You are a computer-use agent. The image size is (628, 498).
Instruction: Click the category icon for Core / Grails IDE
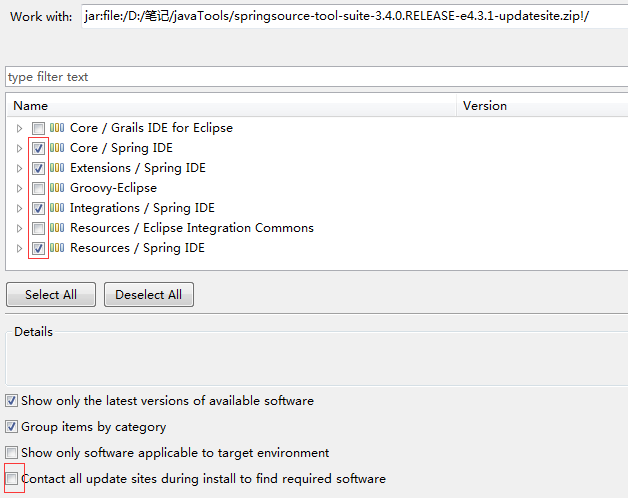(57, 128)
